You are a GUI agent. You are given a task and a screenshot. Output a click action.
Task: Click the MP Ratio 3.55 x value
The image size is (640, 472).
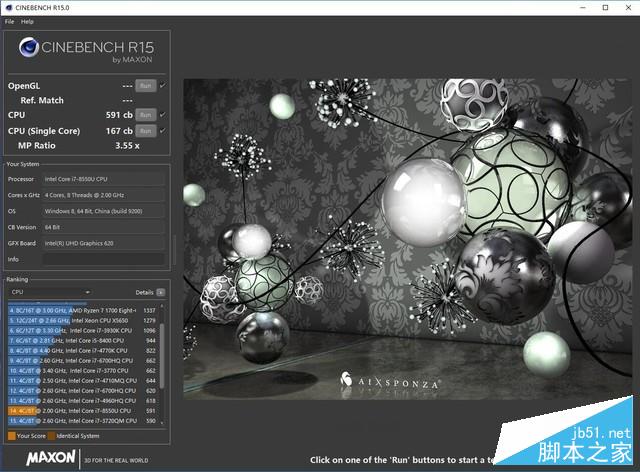tap(127, 146)
